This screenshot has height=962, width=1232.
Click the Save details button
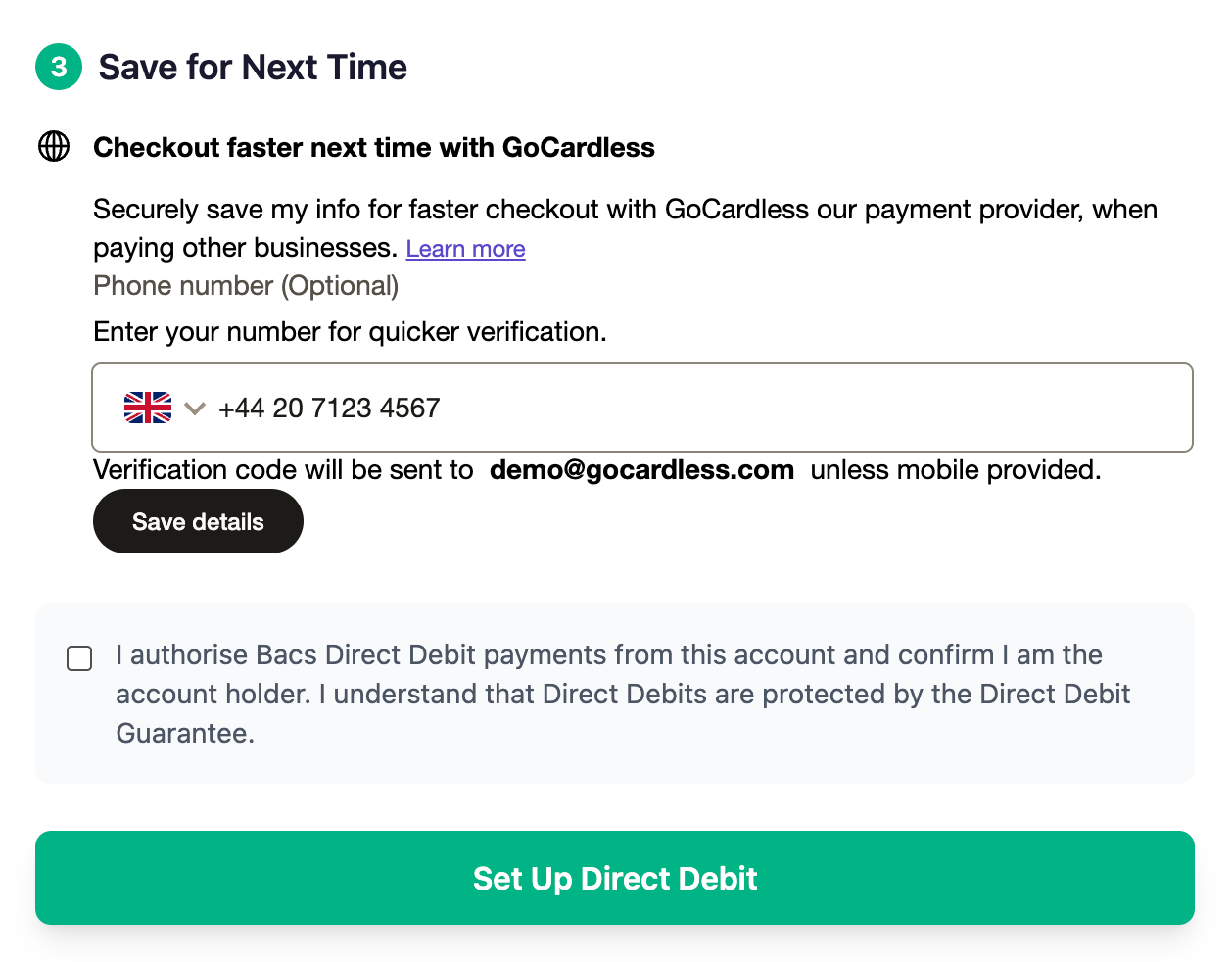click(198, 521)
